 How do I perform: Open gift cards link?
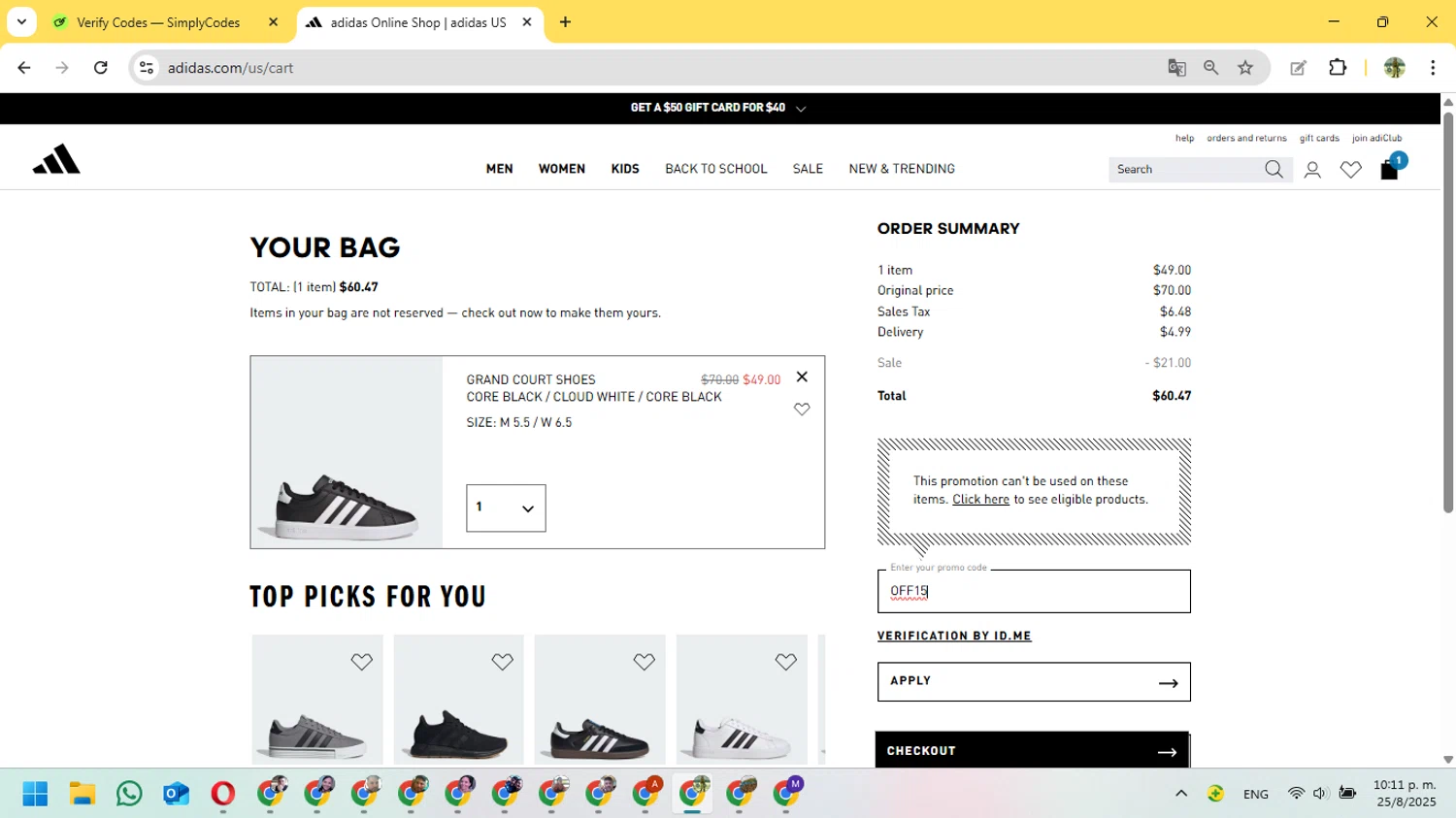pyautogui.click(x=1319, y=138)
